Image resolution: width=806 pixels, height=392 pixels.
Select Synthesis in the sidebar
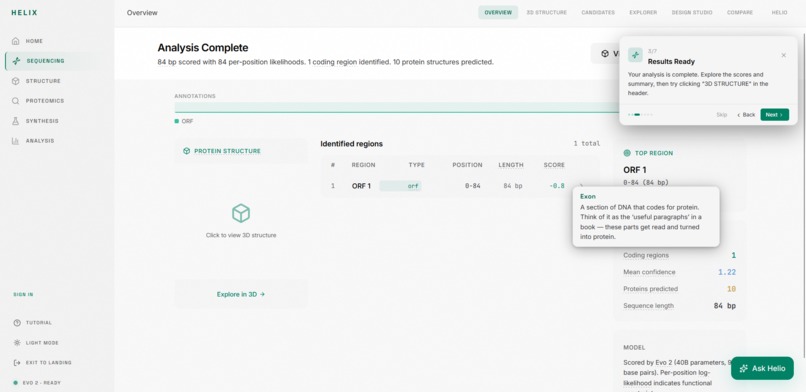[x=42, y=121]
